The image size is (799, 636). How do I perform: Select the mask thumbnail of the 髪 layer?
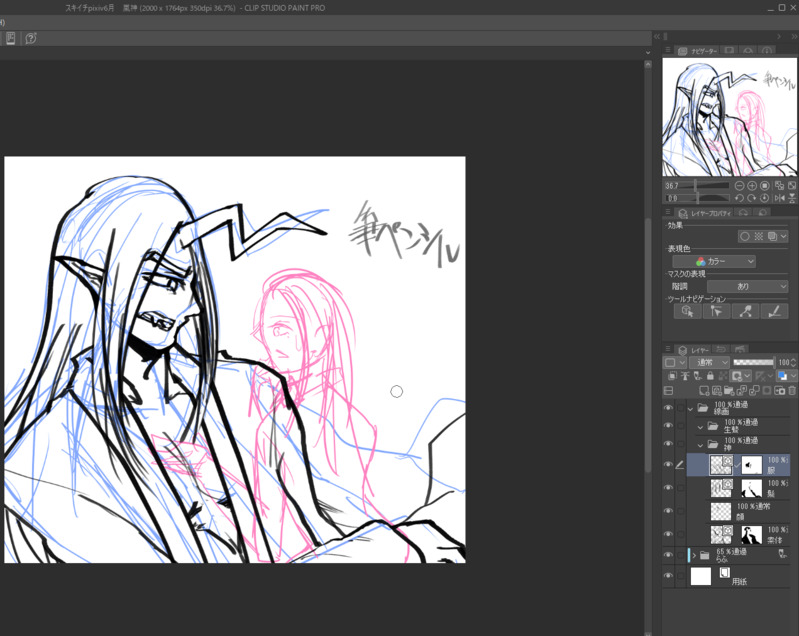(751, 488)
